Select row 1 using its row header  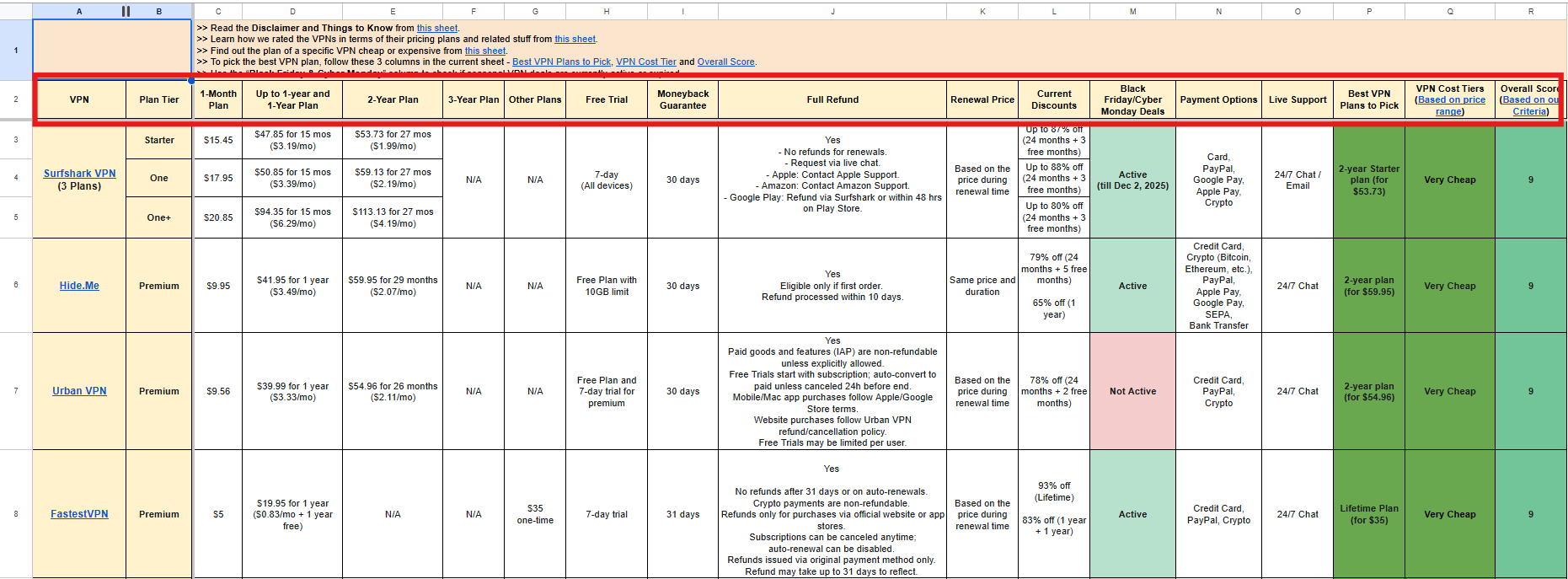coord(15,50)
